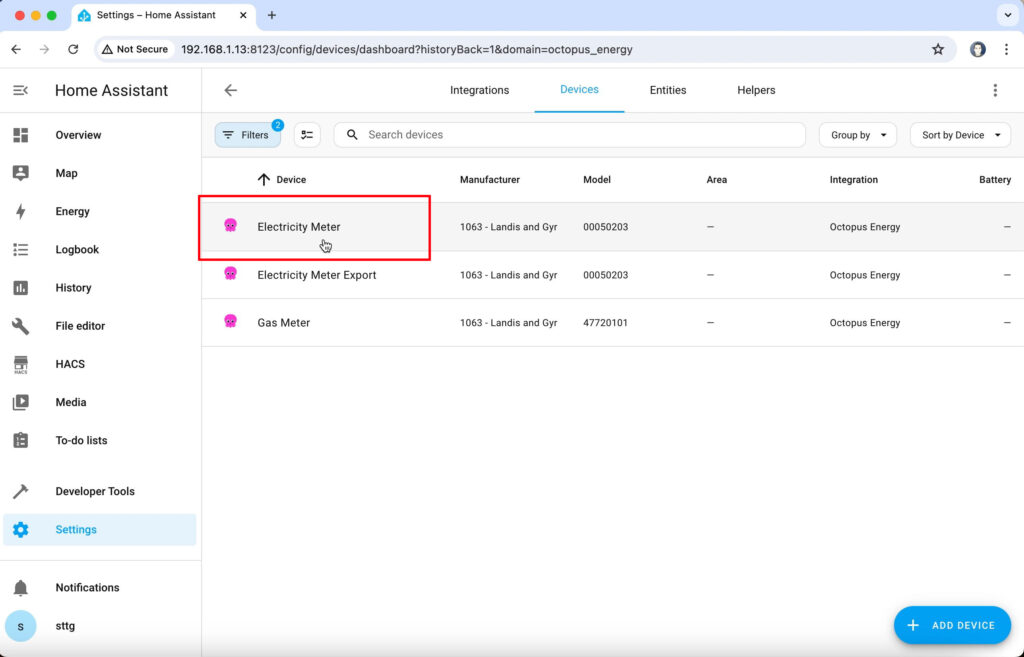The height and width of the screenshot is (657, 1024).
Task: Open the Gas Meter device
Action: [x=613, y=323]
